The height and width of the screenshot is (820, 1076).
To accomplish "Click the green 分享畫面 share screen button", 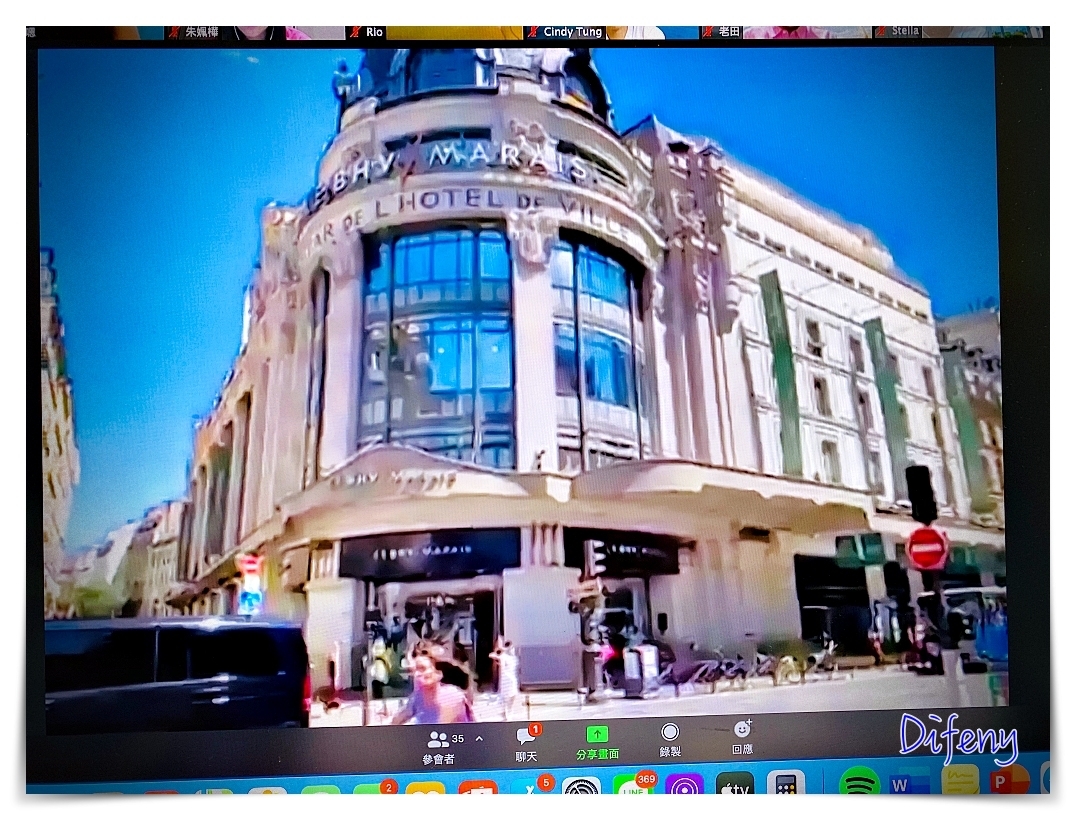I will [x=598, y=744].
